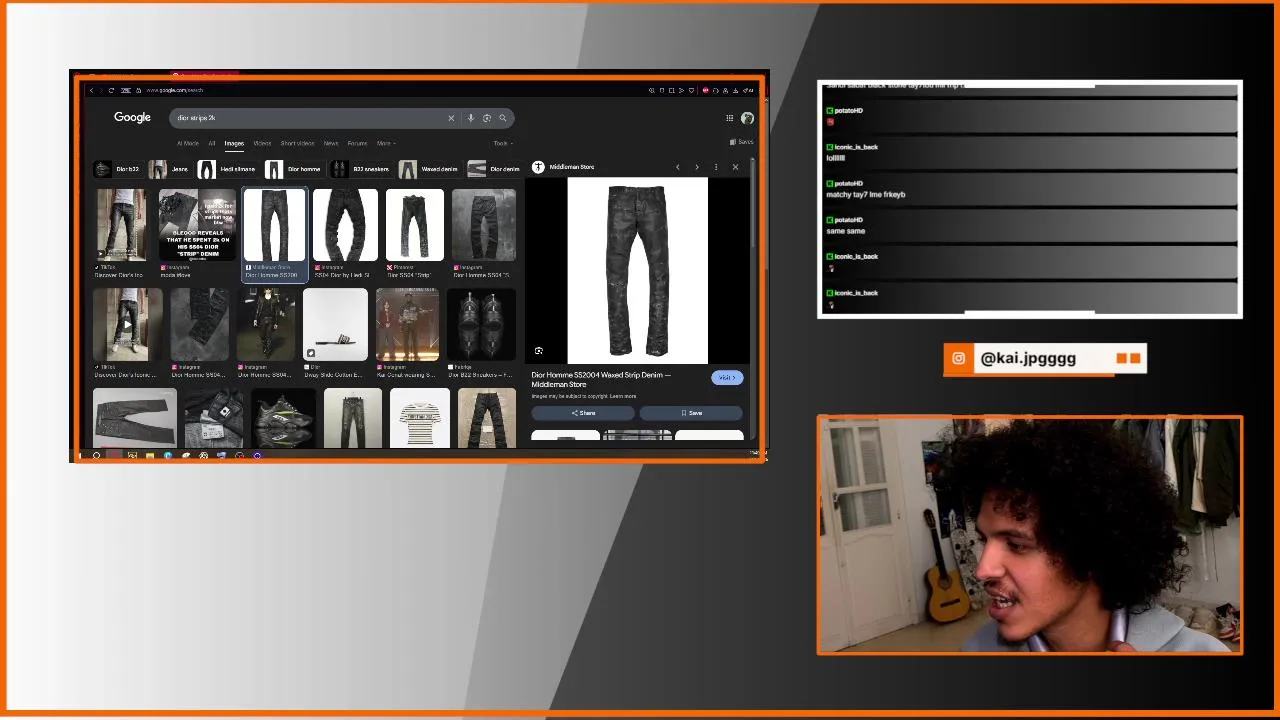Expand the More search tabs dropdown
This screenshot has width=1280, height=720.
385,143
